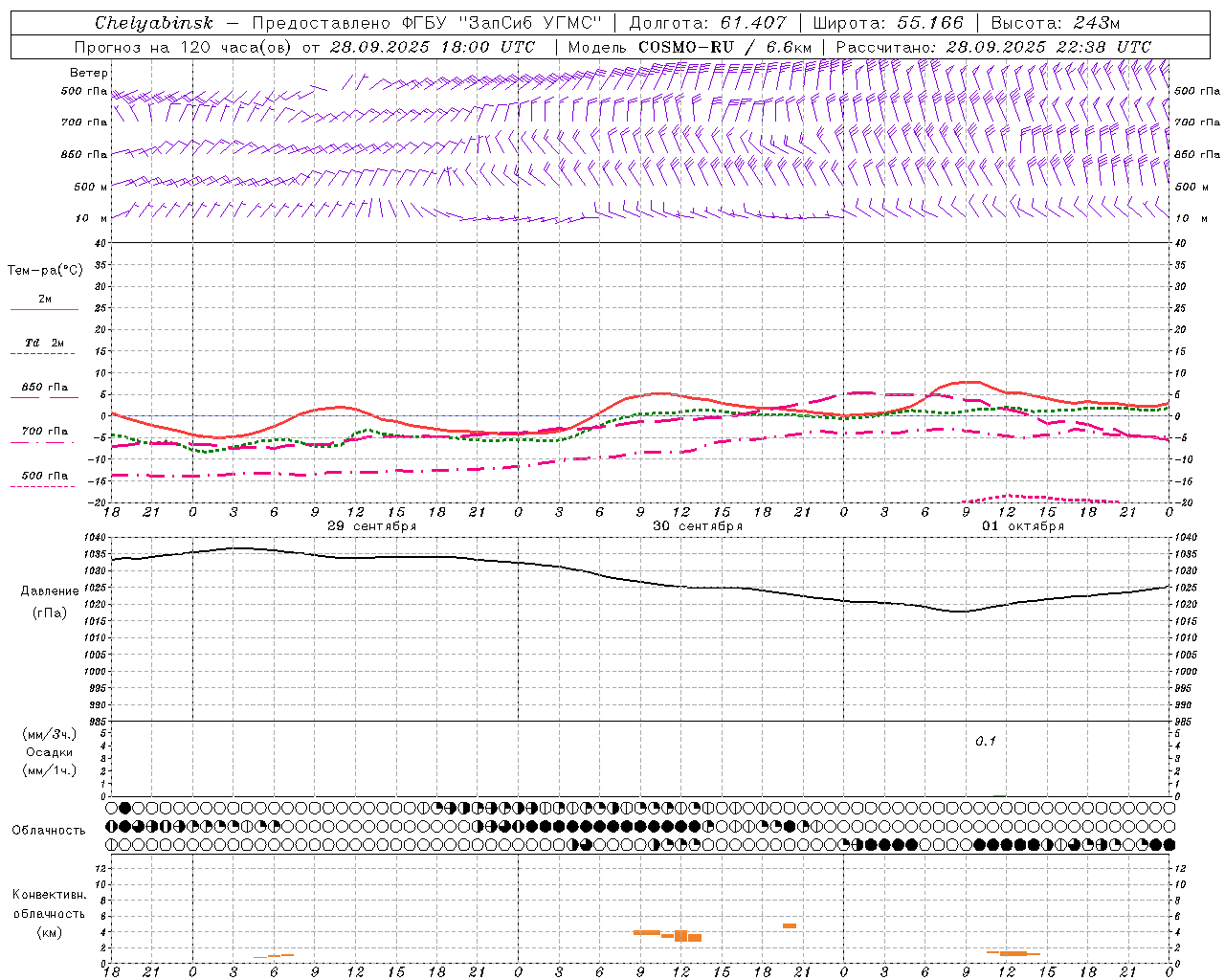
Task: Click the '(мм/1ч.)' precipitation unit label
Action: pos(50,770)
